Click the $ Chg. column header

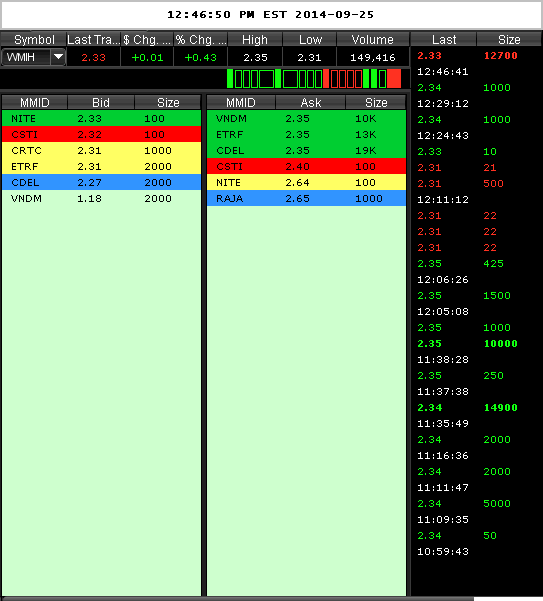point(147,39)
